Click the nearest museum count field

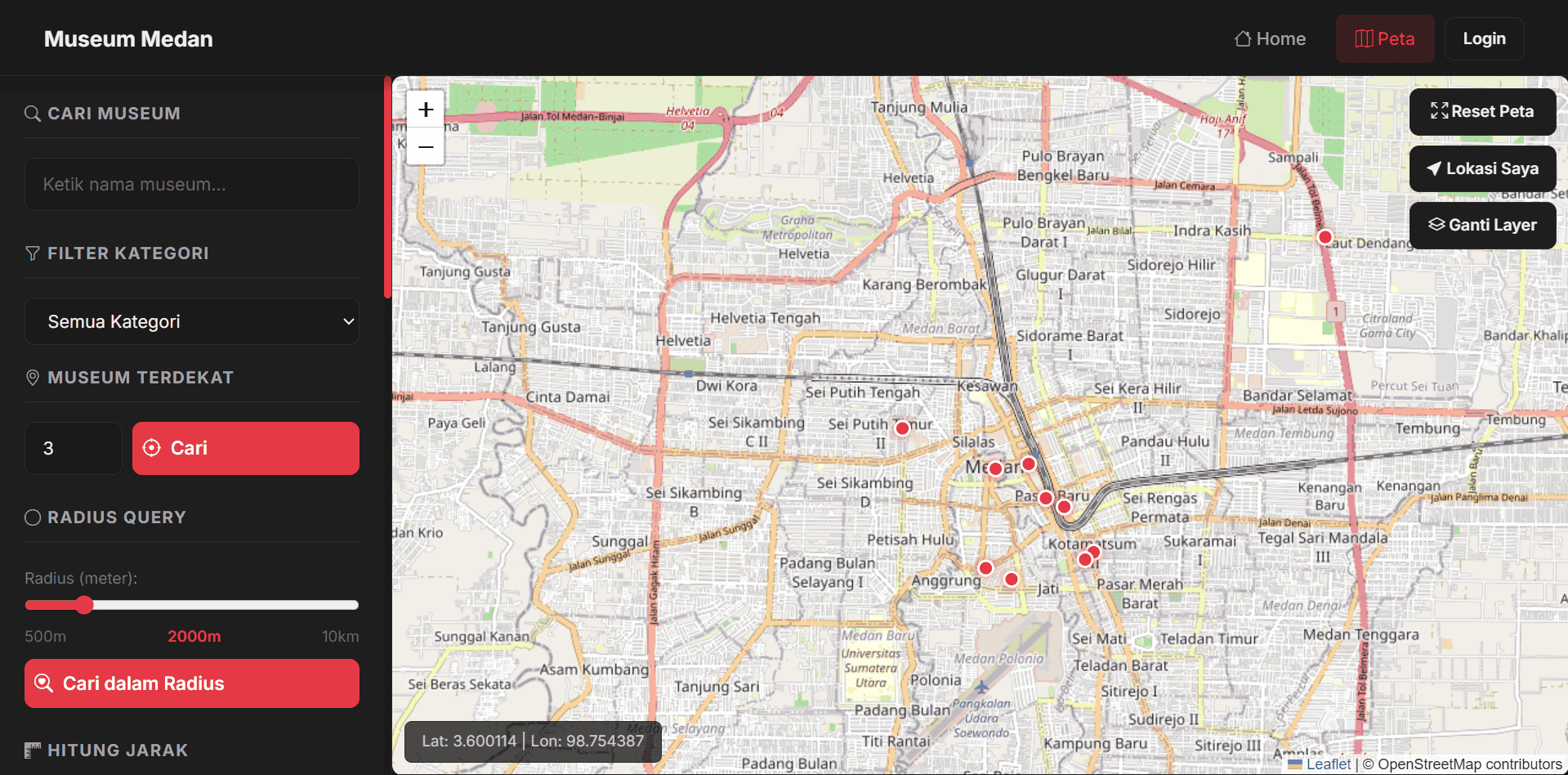[x=74, y=448]
